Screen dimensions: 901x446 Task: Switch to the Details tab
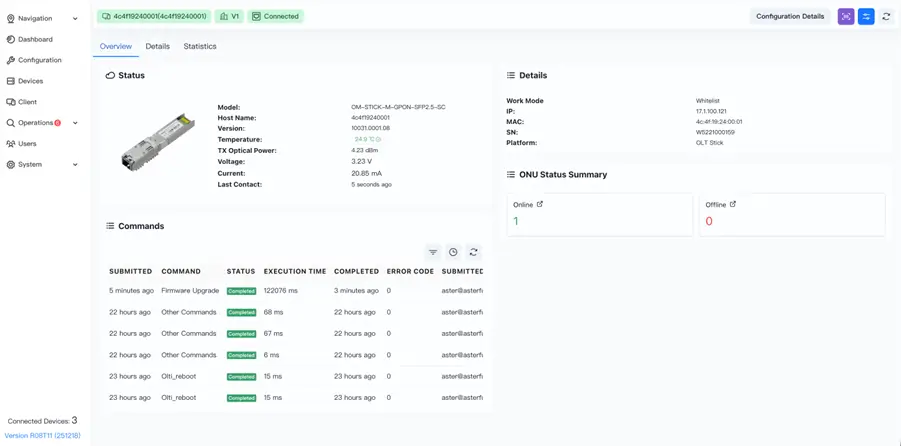(x=157, y=47)
